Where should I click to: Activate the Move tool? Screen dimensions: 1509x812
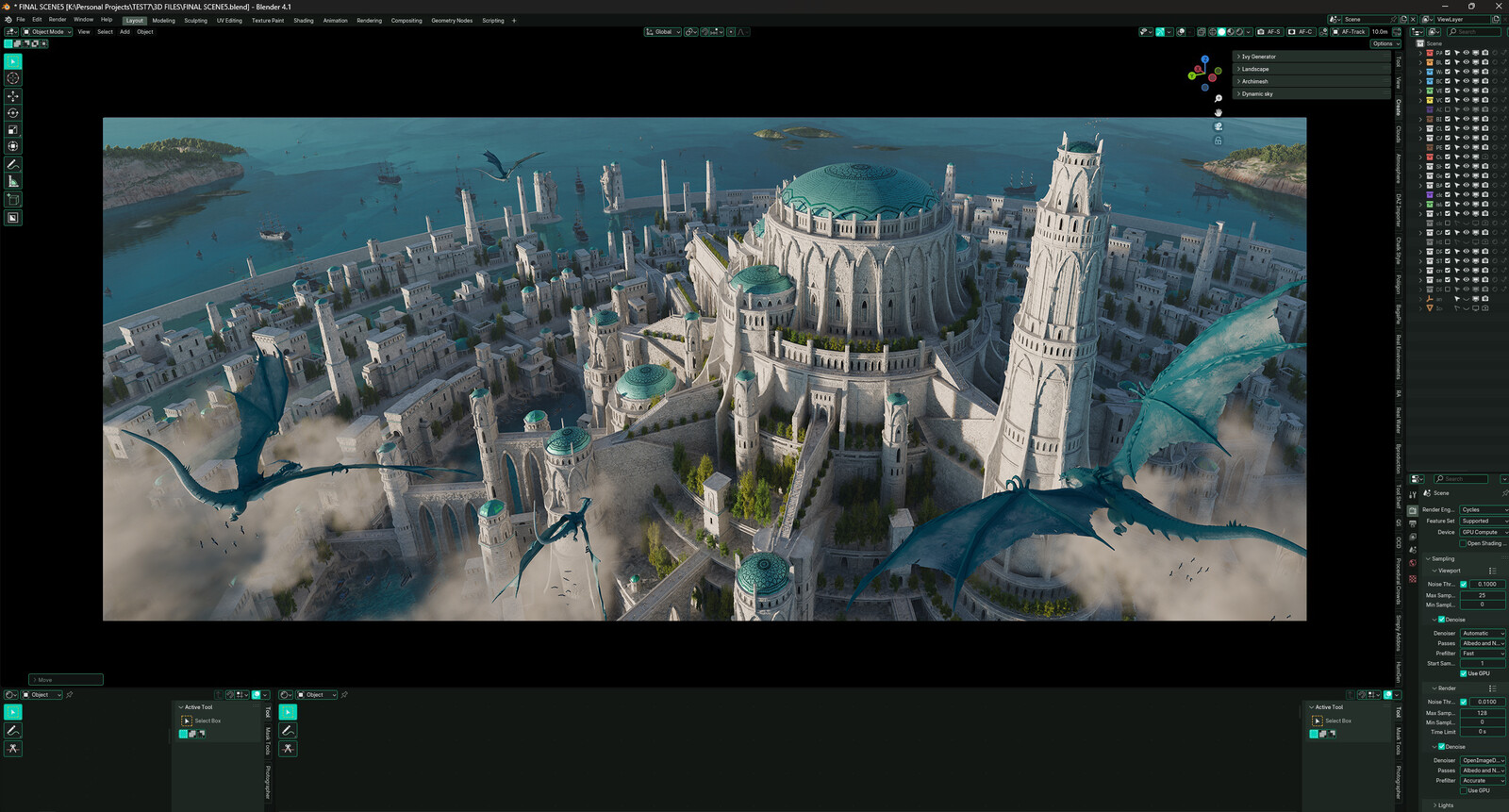13,96
